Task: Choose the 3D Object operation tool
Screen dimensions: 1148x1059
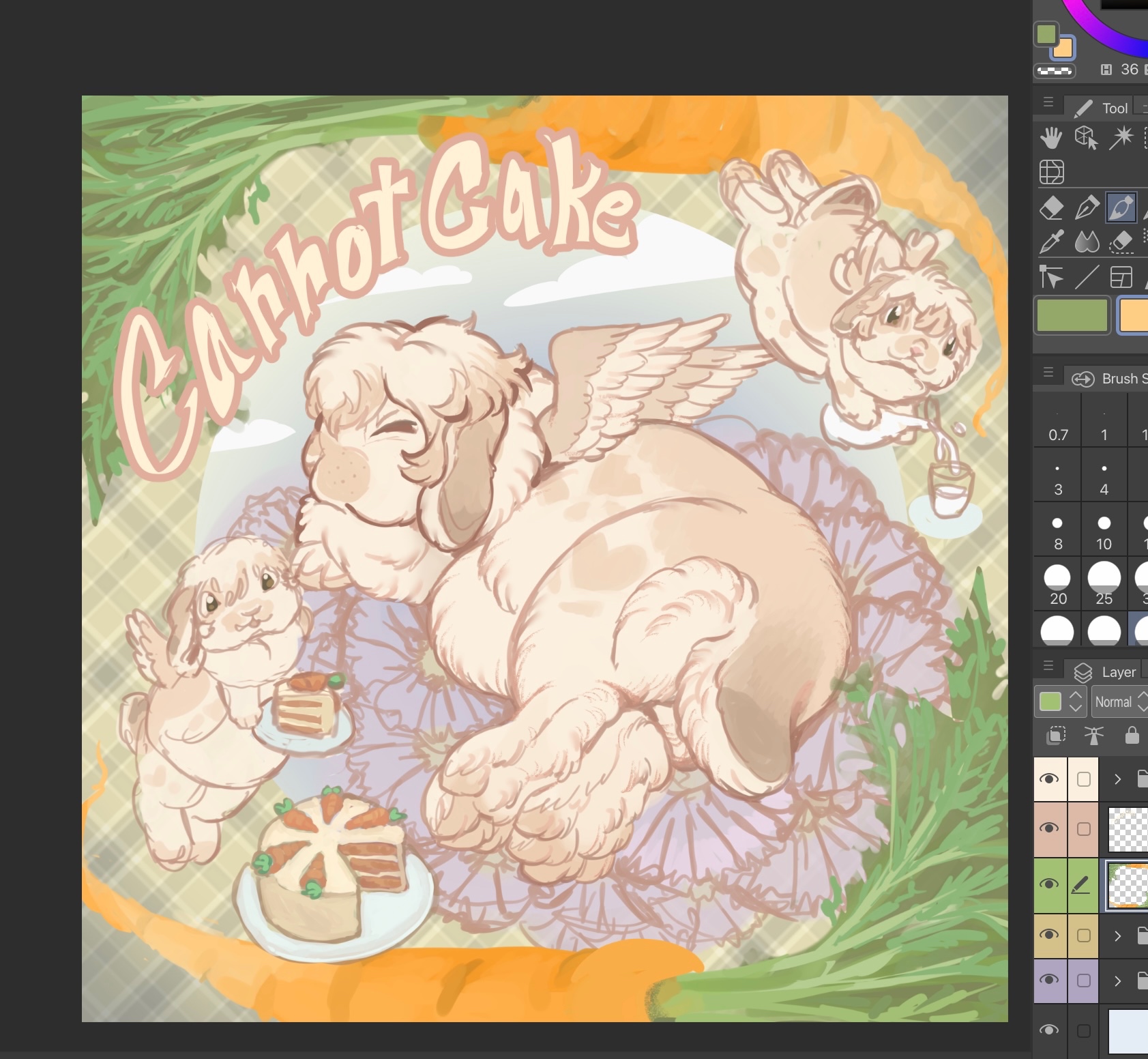Action: (x=1086, y=138)
